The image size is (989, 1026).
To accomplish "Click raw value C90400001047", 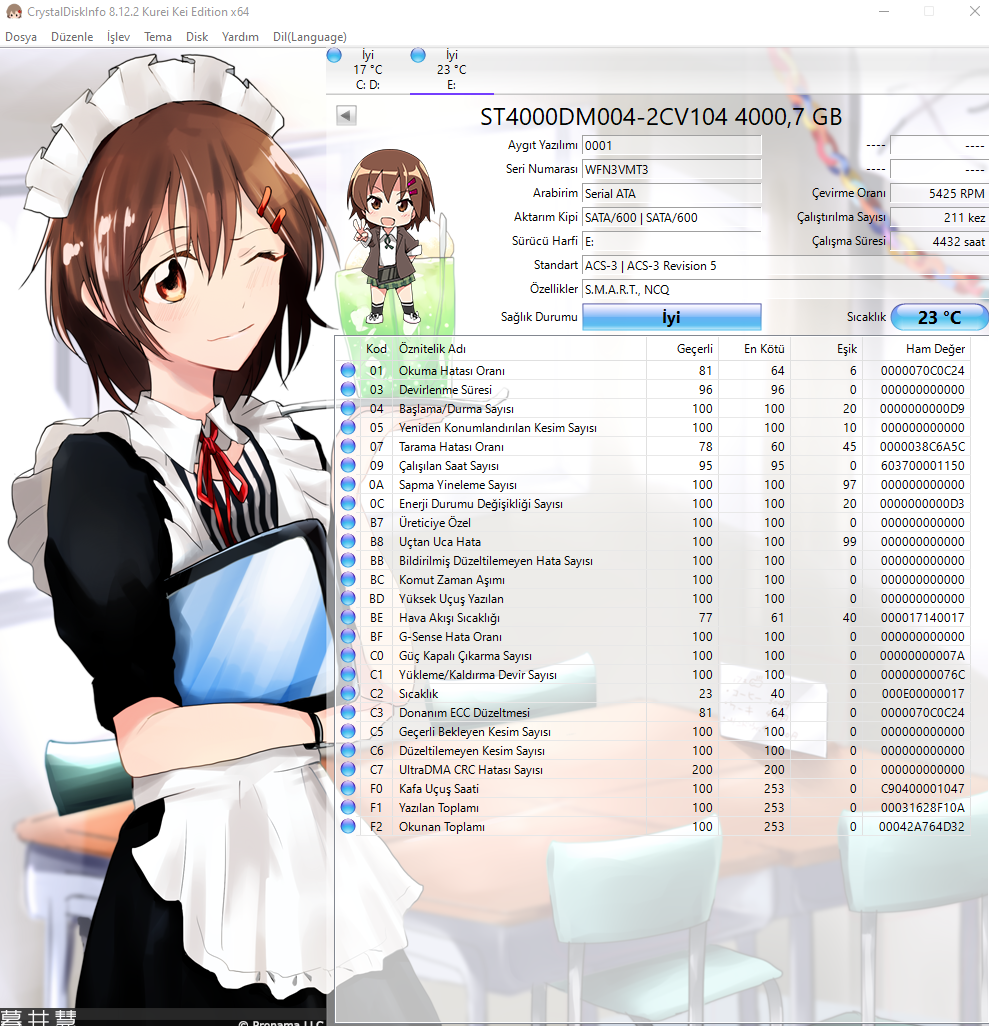I will (922, 788).
